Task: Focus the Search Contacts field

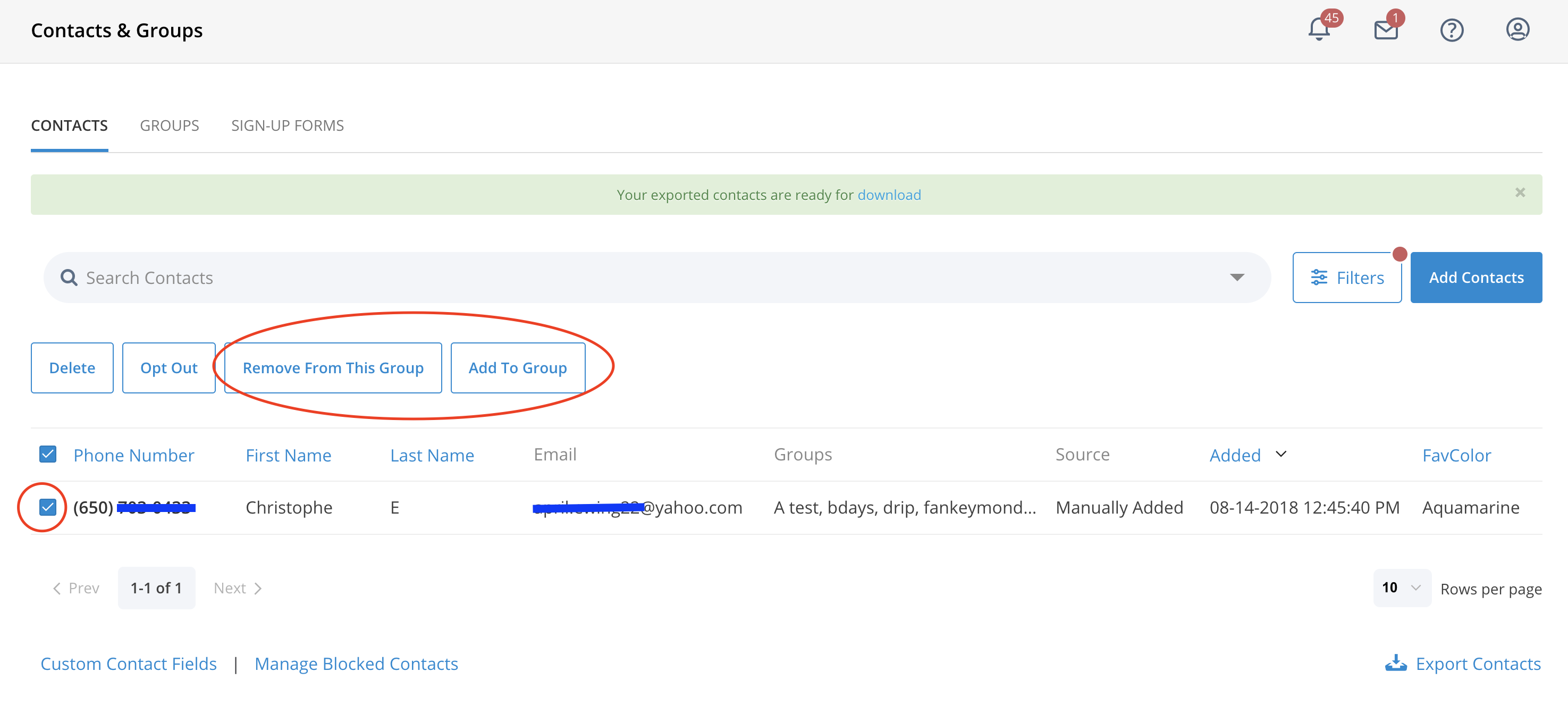Action: tap(657, 278)
